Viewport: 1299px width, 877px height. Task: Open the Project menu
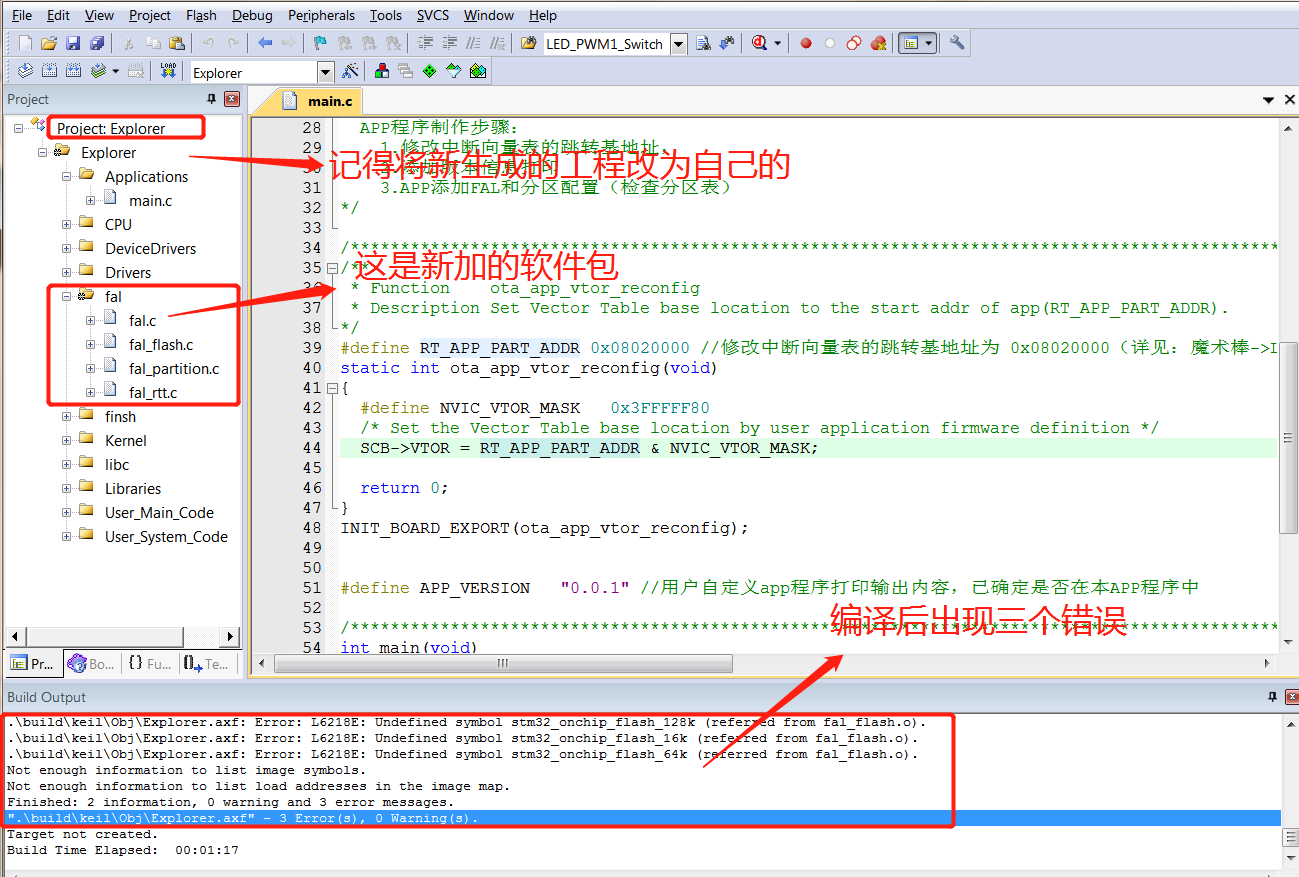click(150, 15)
